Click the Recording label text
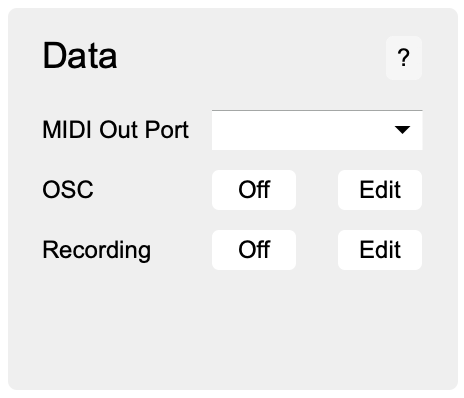Viewport: 464px width, 398px height. (97, 250)
